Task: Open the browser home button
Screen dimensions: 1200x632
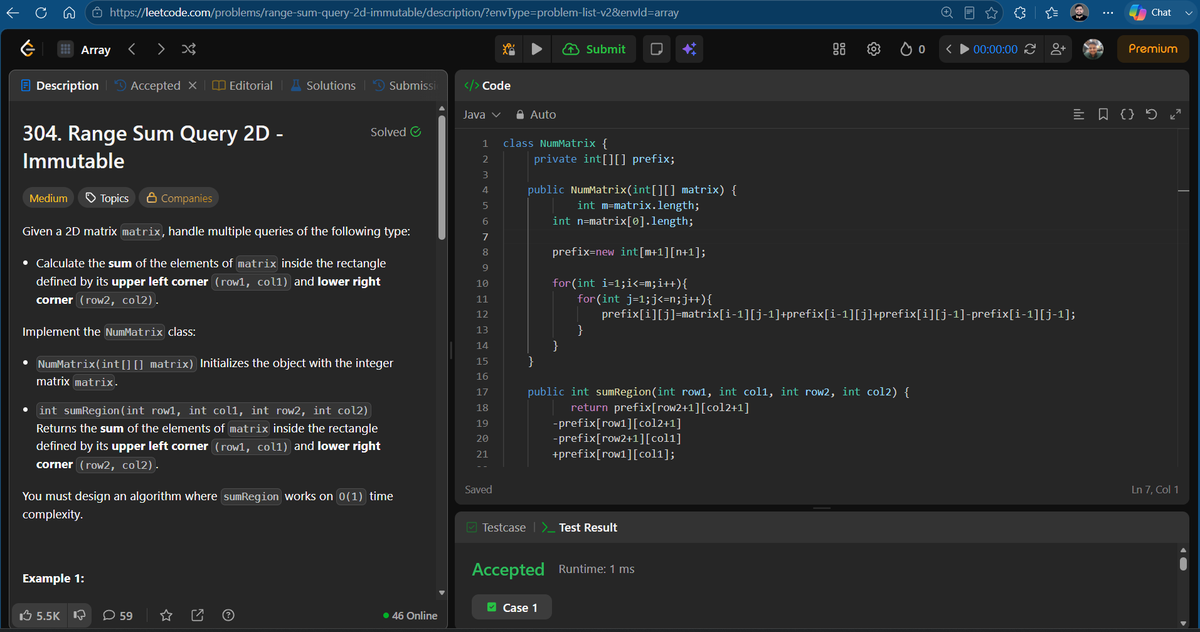Action: tap(70, 13)
